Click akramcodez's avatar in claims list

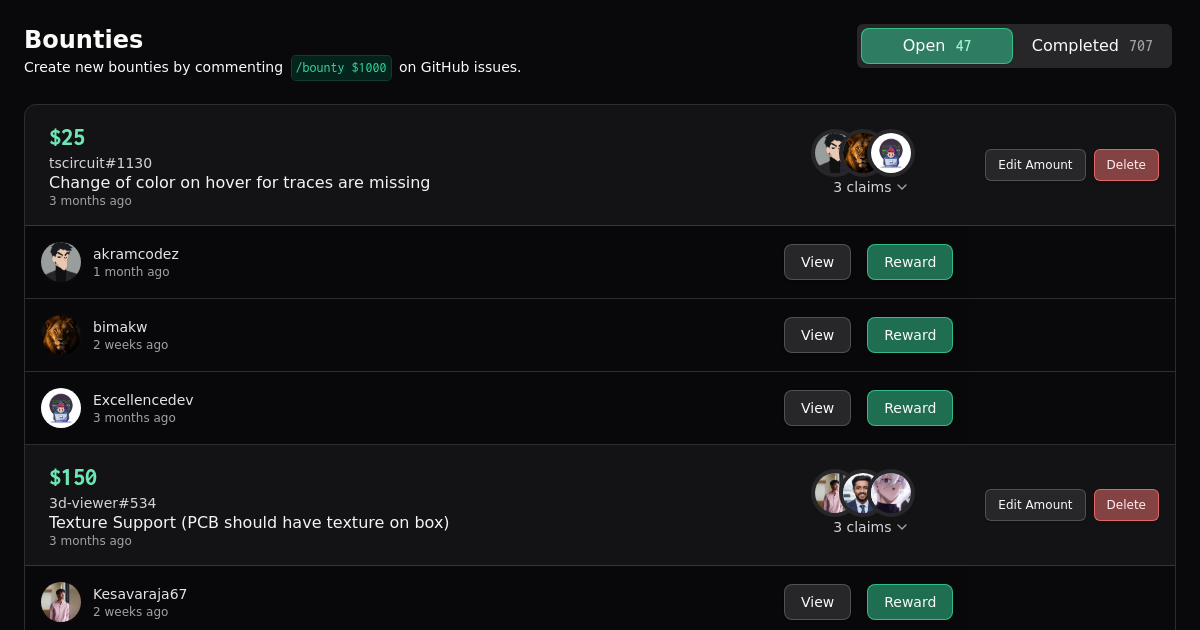click(x=61, y=262)
